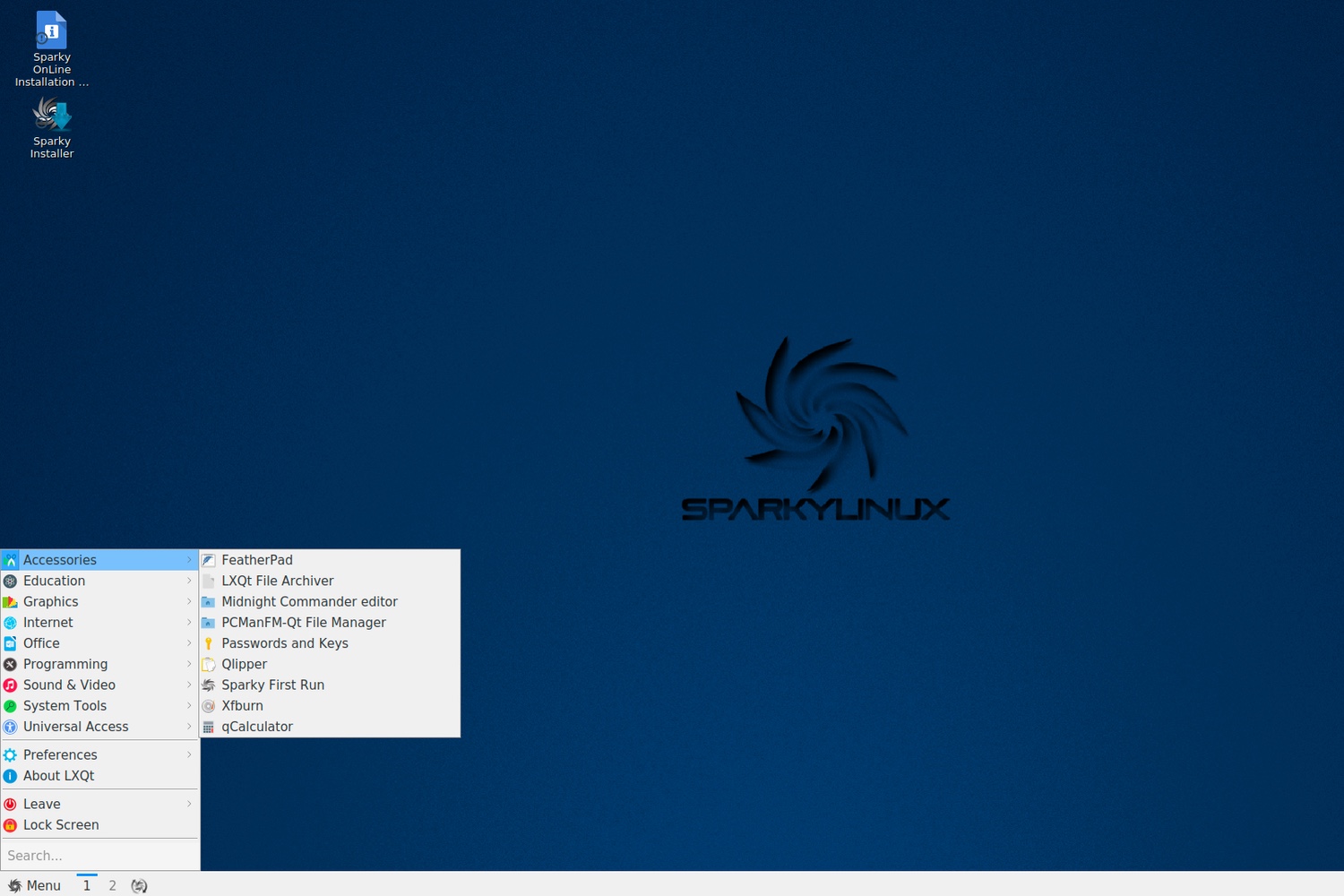
Task: Click the About LXQt info icon
Action: coord(10,776)
